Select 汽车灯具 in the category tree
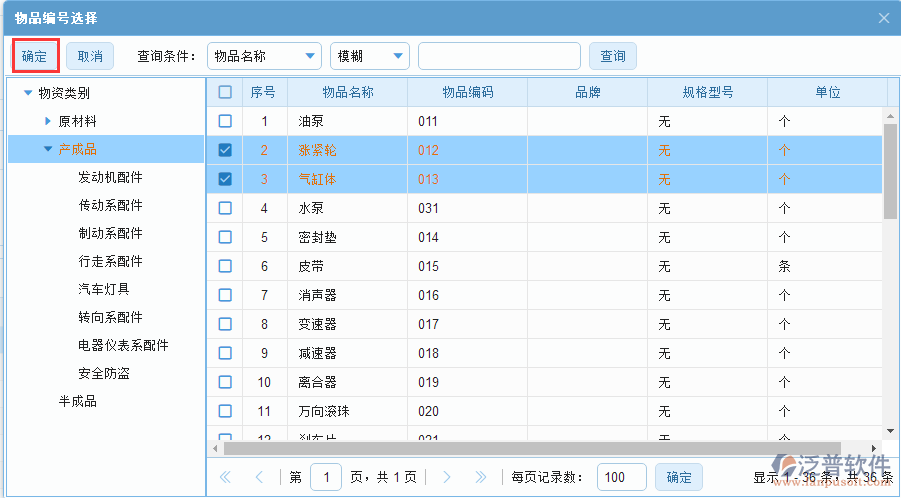The image size is (901, 498). click(104, 289)
